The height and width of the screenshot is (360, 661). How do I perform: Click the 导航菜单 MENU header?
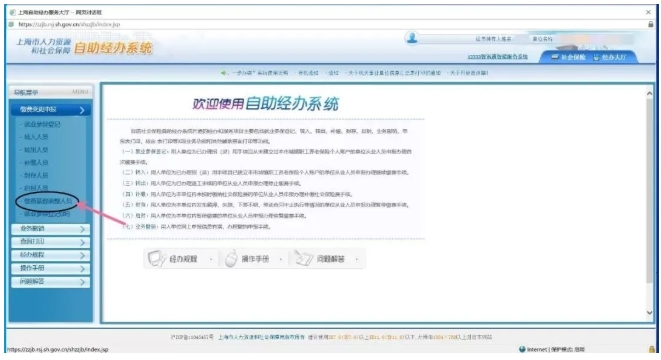point(51,92)
